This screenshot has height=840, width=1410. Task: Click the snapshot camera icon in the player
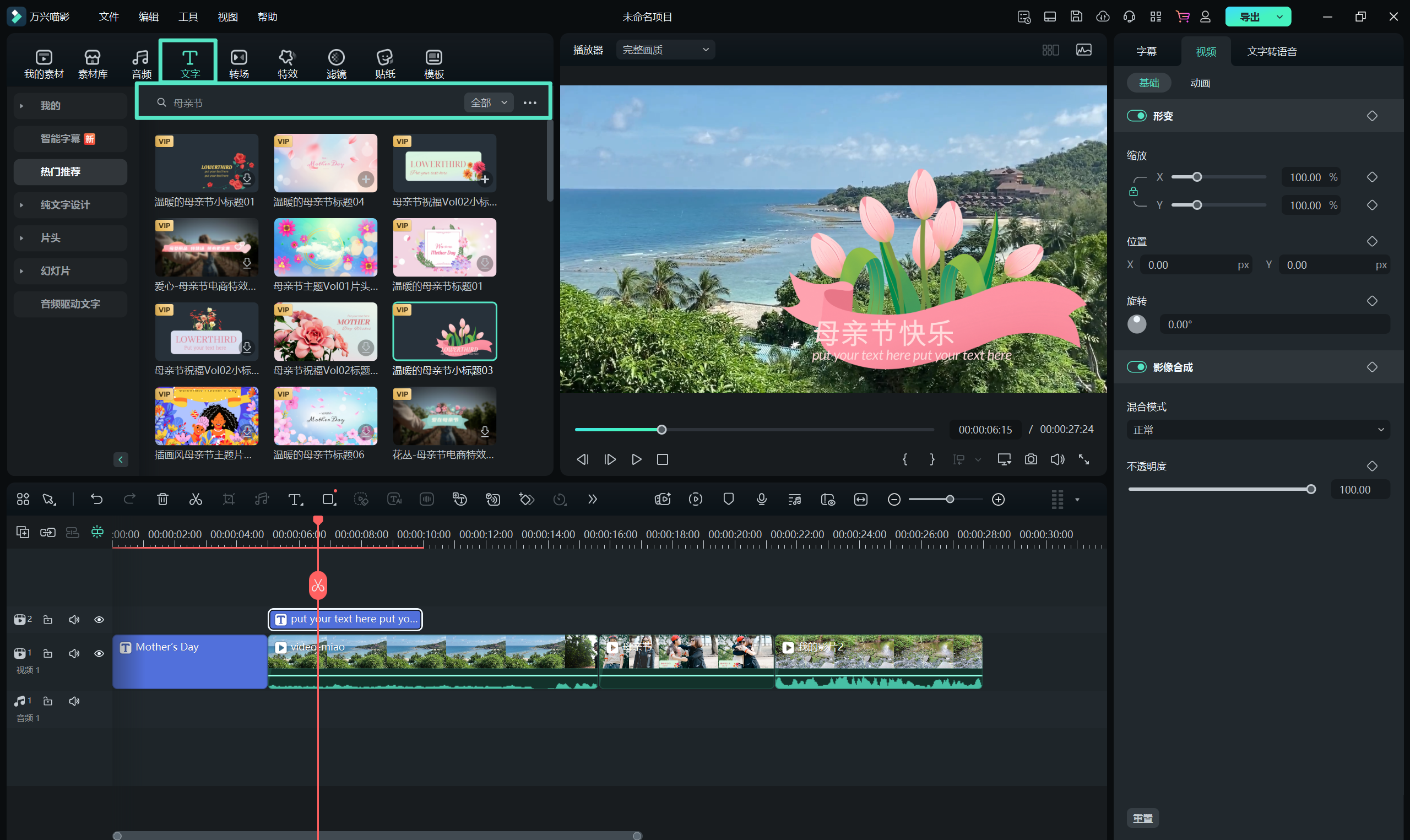coord(1031,459)
